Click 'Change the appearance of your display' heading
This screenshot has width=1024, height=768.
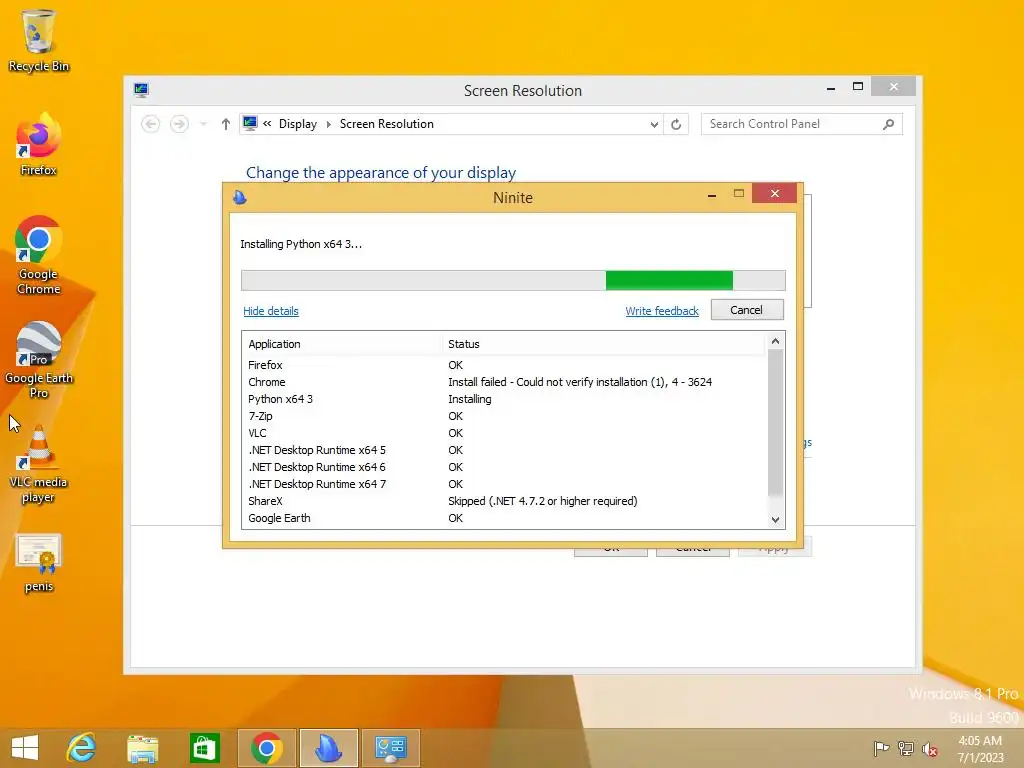[381, 173]
